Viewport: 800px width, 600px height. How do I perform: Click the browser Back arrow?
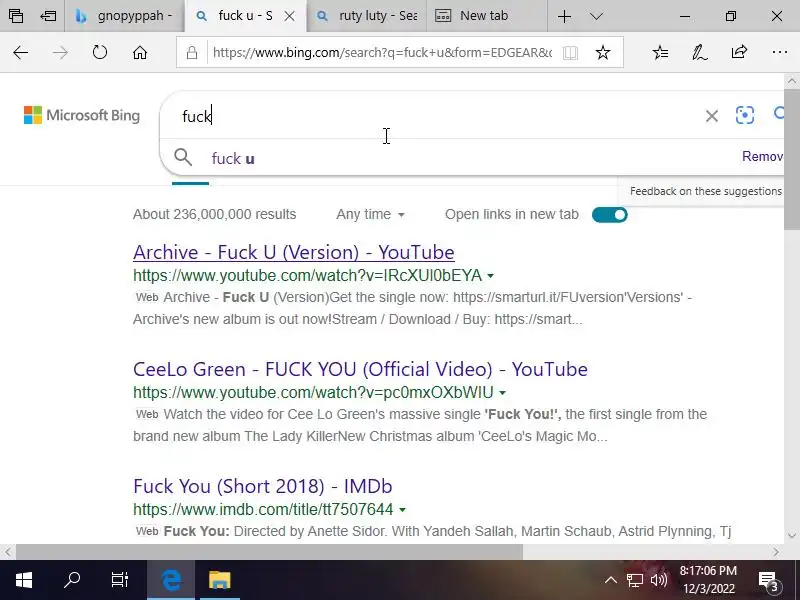(20, 52)
